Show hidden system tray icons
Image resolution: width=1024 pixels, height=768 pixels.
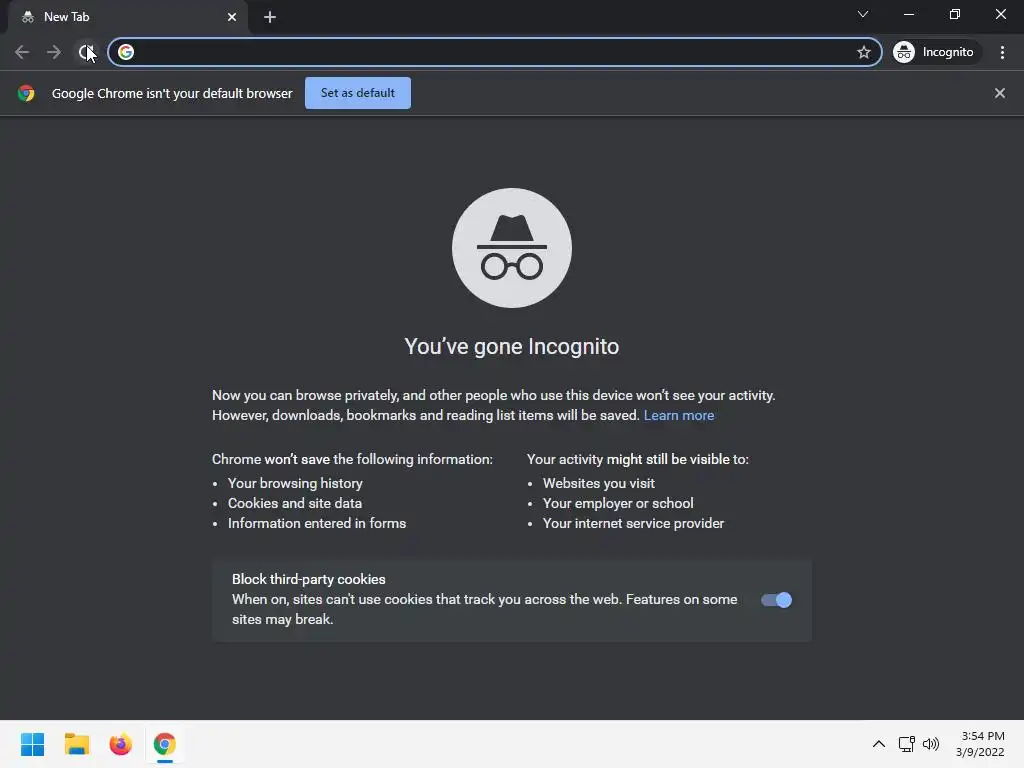click(879, 744)
